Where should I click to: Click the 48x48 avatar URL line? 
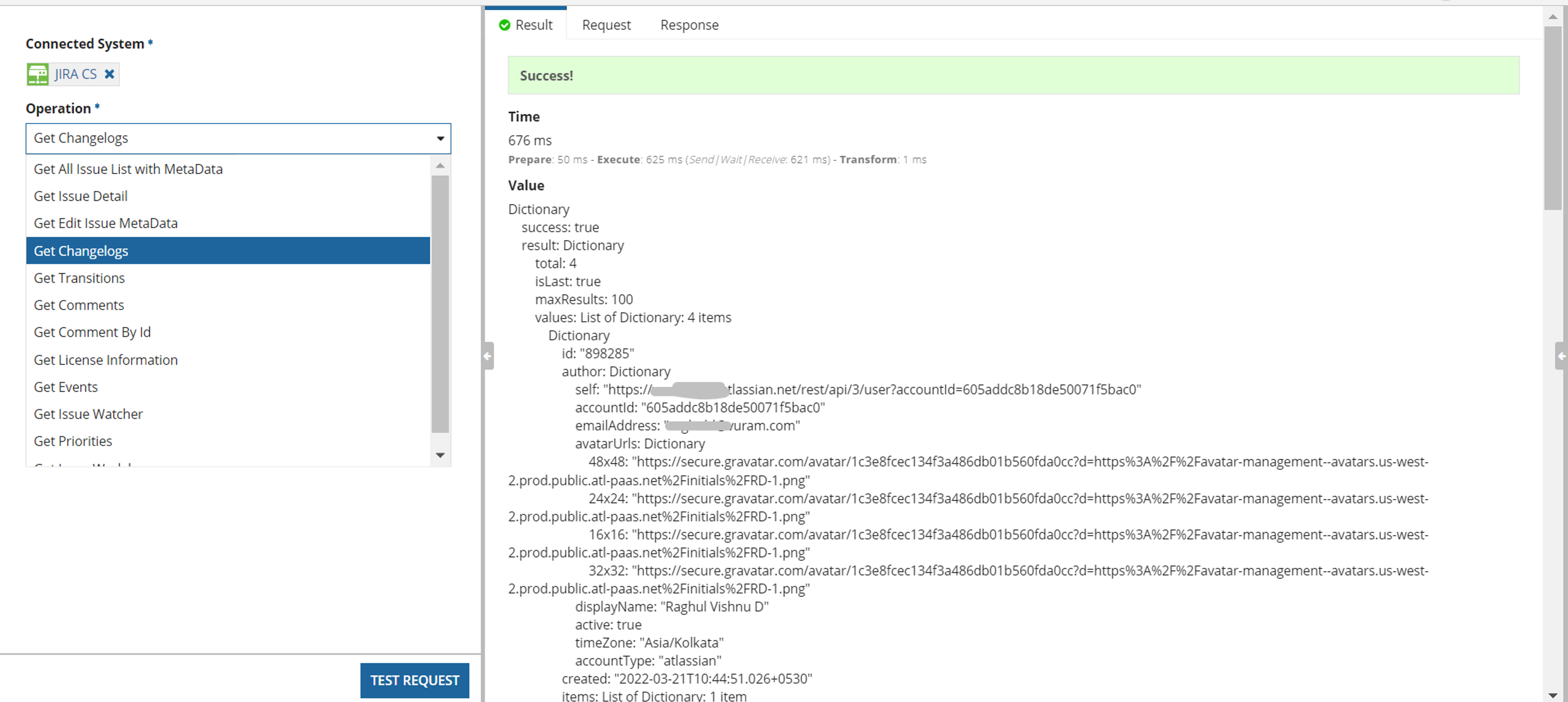[x=968, y=470]
